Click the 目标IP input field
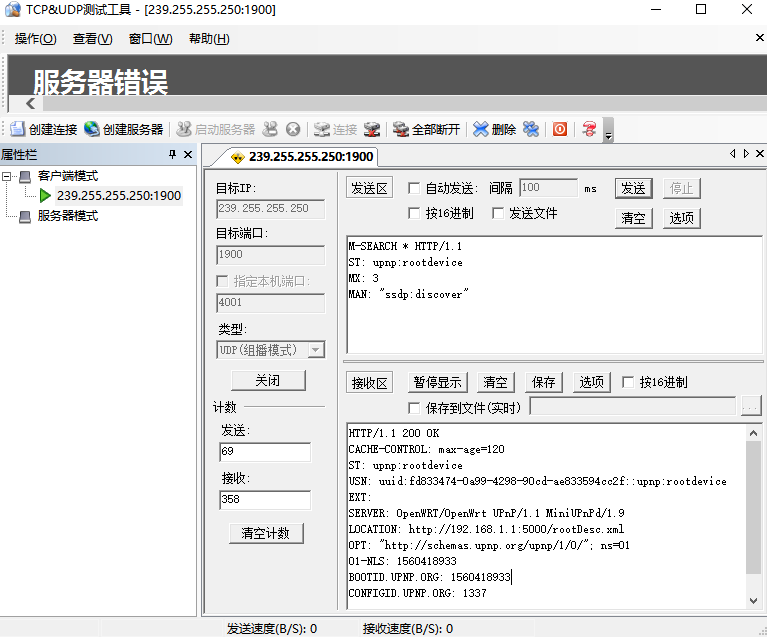 pos(271,209)
